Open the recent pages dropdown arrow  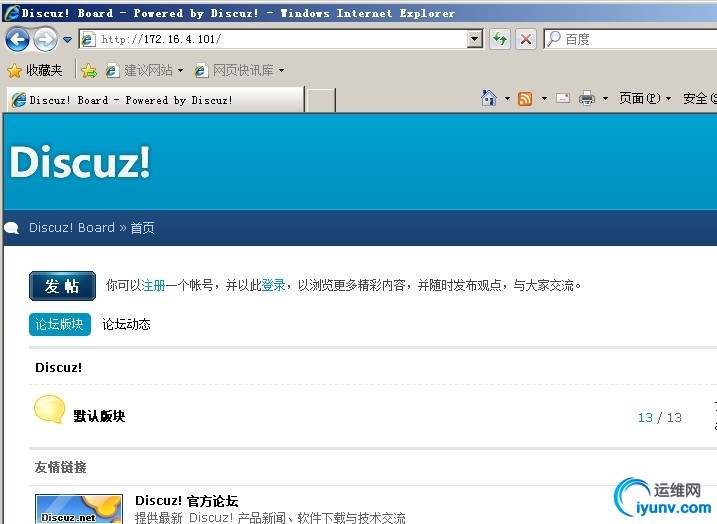(68, 40)
